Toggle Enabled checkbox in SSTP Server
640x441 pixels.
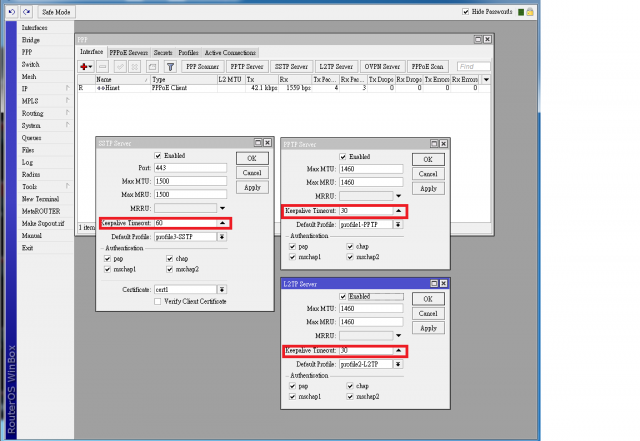158,156
